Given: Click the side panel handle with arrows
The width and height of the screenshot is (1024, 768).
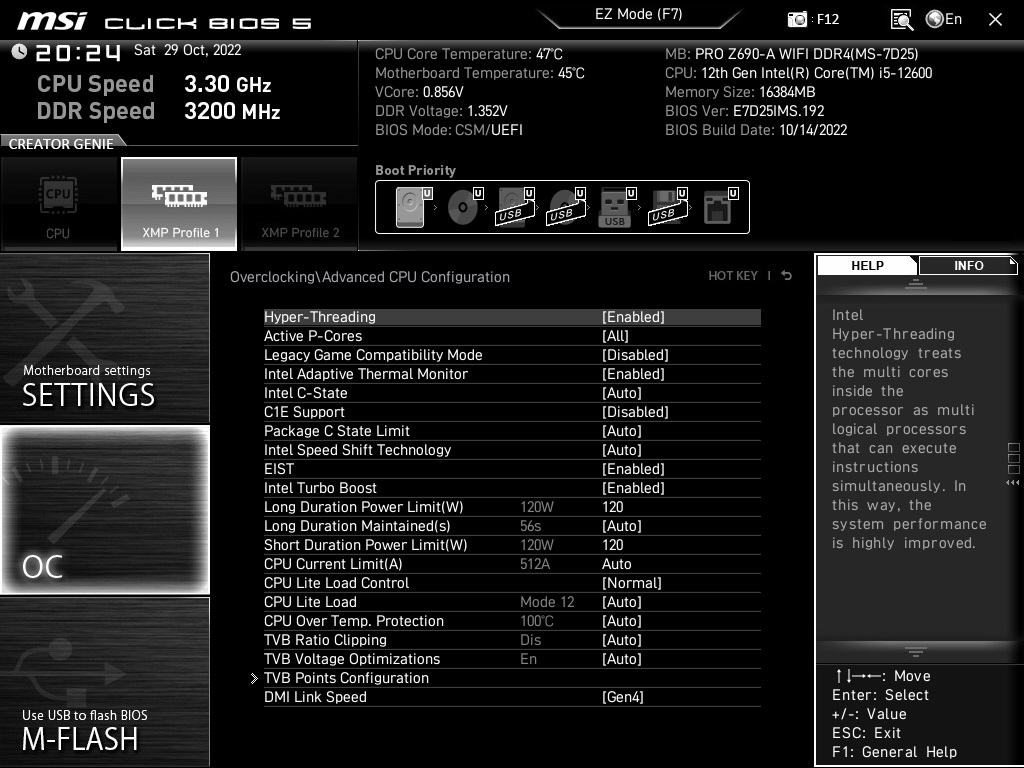Looking at the screenshot, I should pyautogui.click(x=1014, y=464).
